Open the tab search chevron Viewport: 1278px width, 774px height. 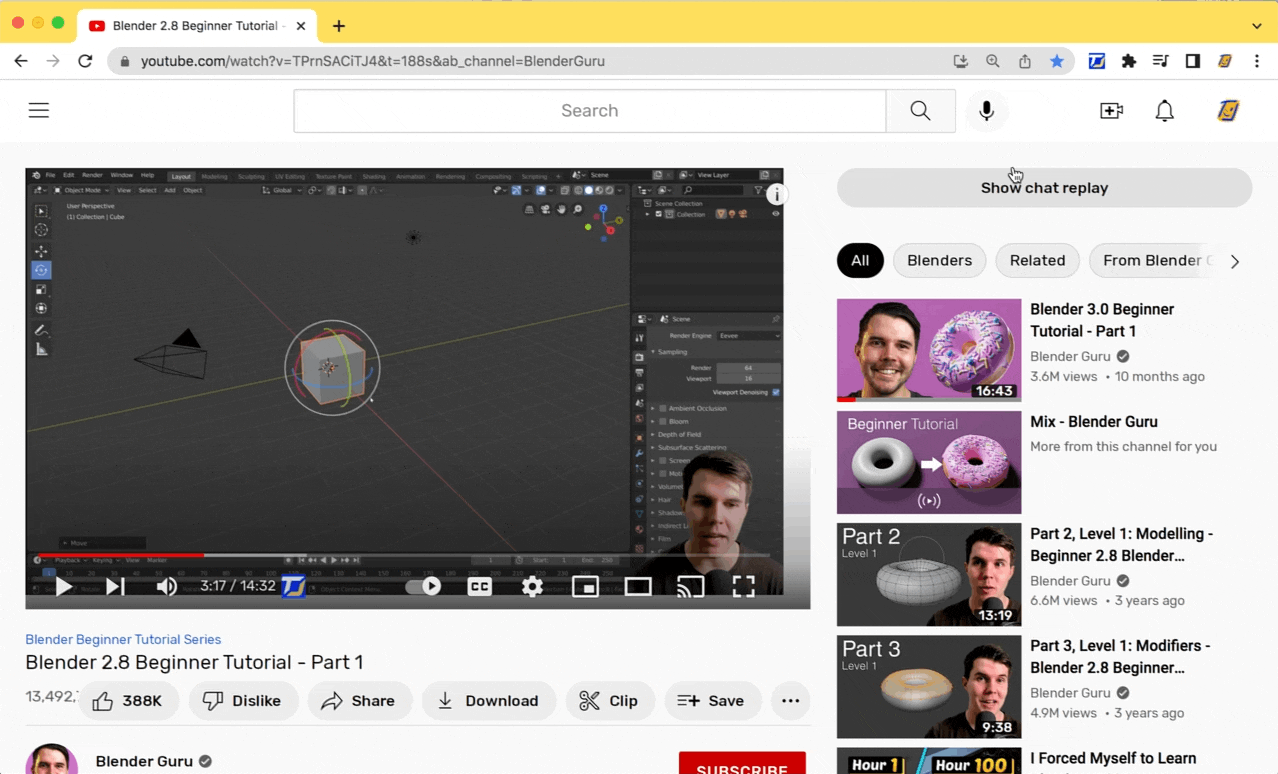(x=1257, y=26)
